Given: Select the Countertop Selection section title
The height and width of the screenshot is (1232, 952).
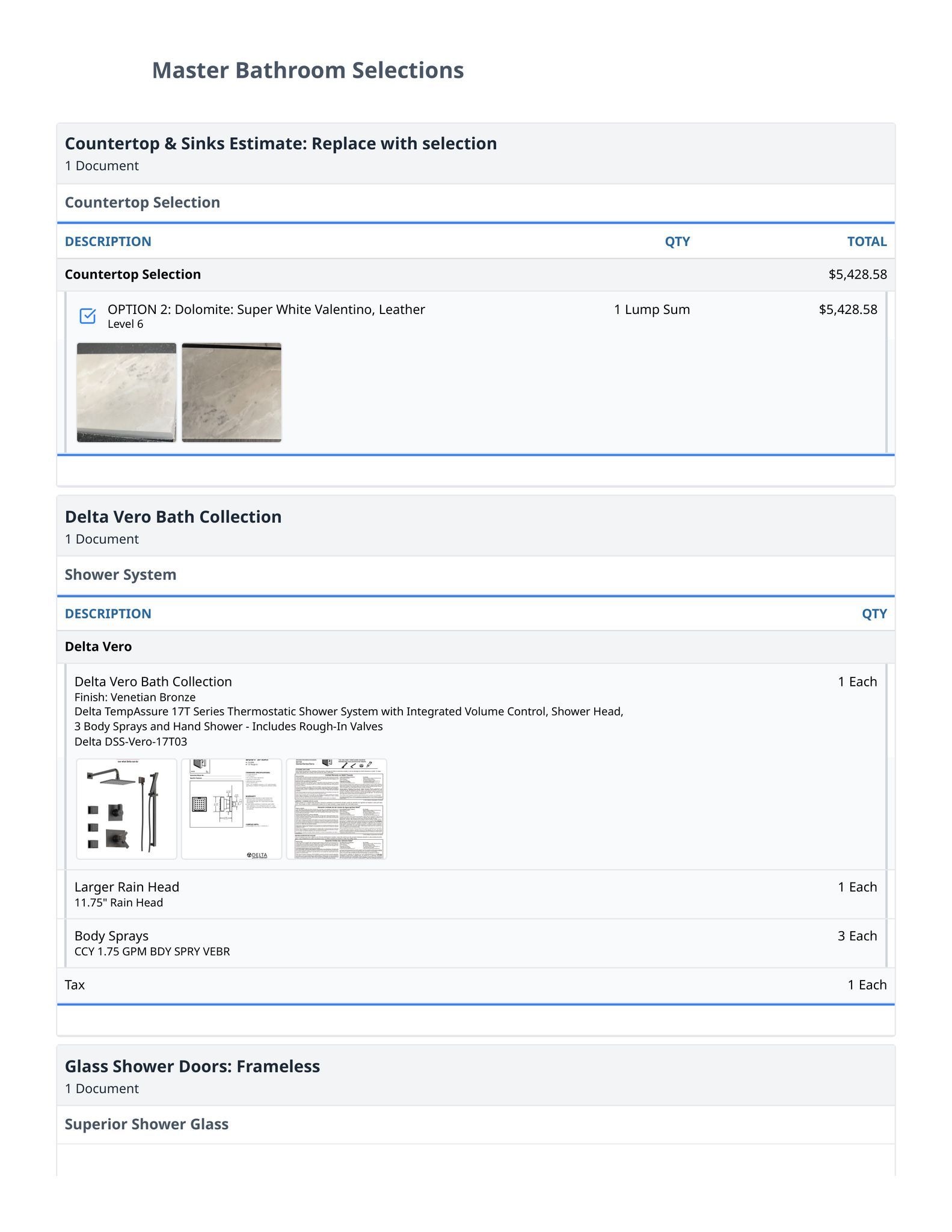Looking at the screenshot, I should pyautogui.click(x=143, y=202).
